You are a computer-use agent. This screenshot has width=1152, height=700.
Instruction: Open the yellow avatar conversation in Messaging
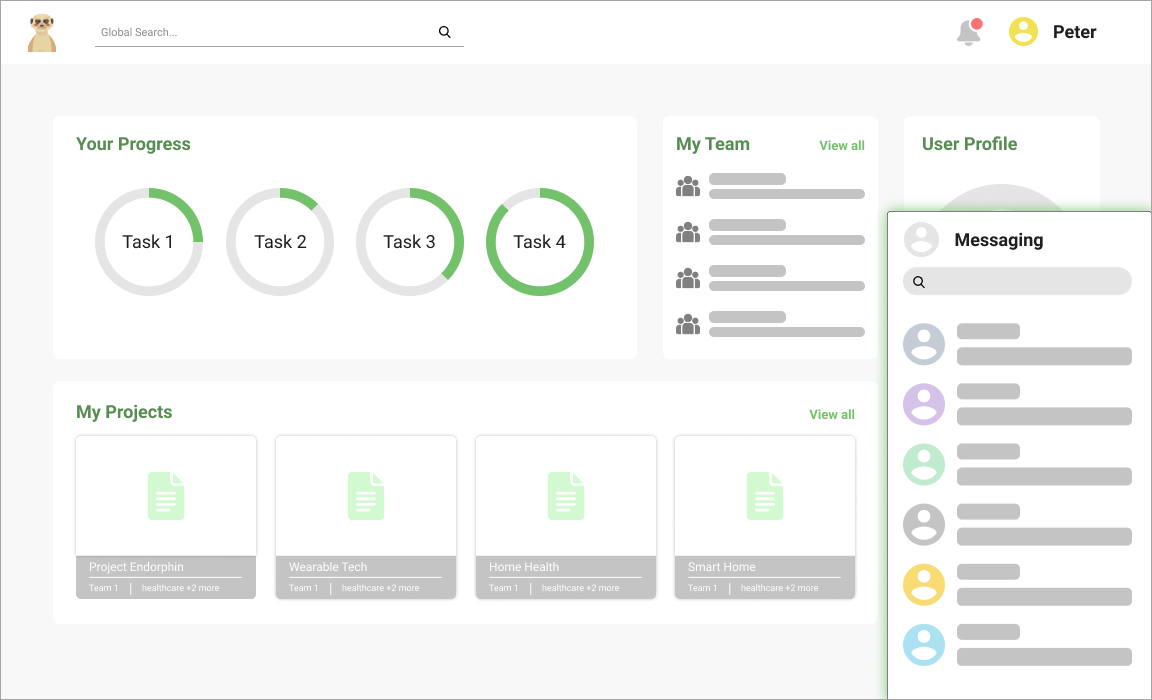tap(924, 585)
